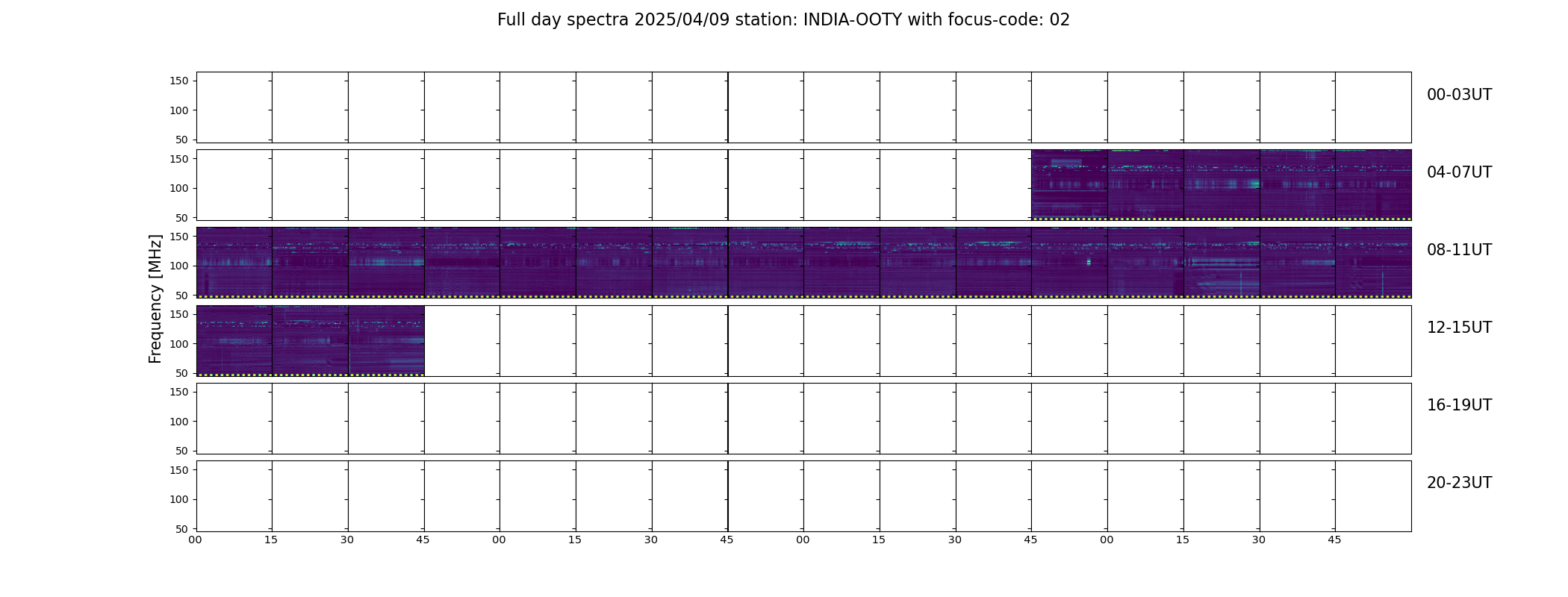Select the '00-03UT' row label
The width and height of the screenshot is (1568, 597).
pos(1459,95)
